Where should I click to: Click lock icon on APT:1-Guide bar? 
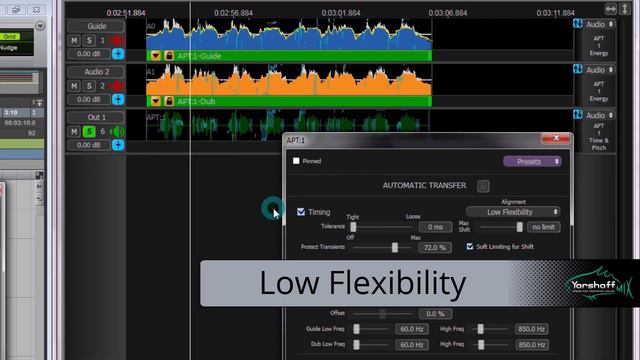click(x=169, y=56)
